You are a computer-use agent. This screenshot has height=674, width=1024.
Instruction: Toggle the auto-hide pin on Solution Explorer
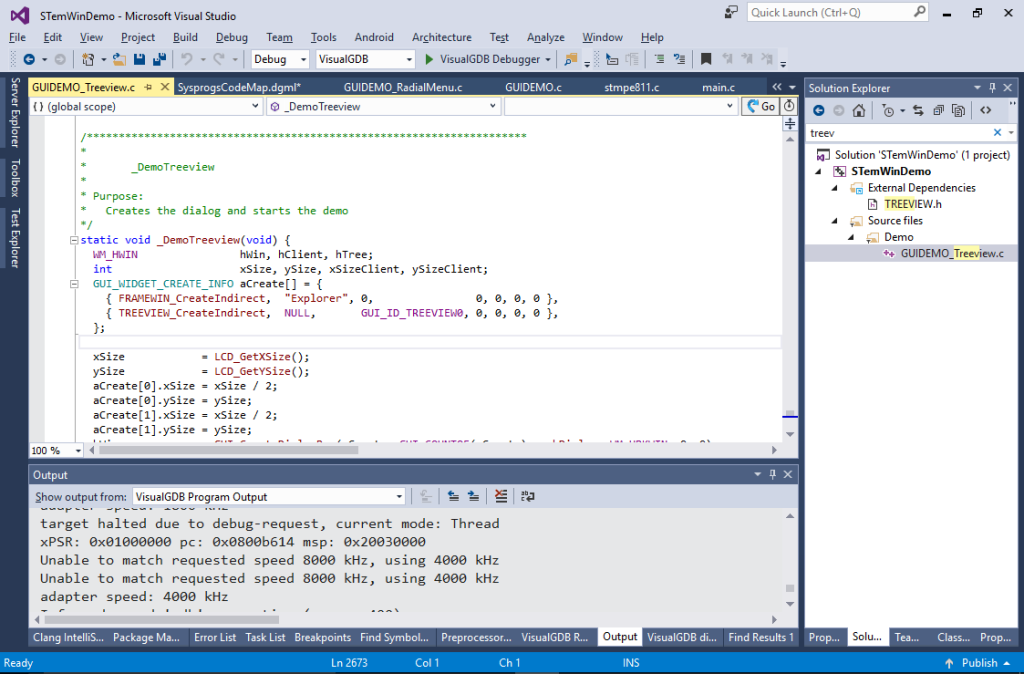992,88
